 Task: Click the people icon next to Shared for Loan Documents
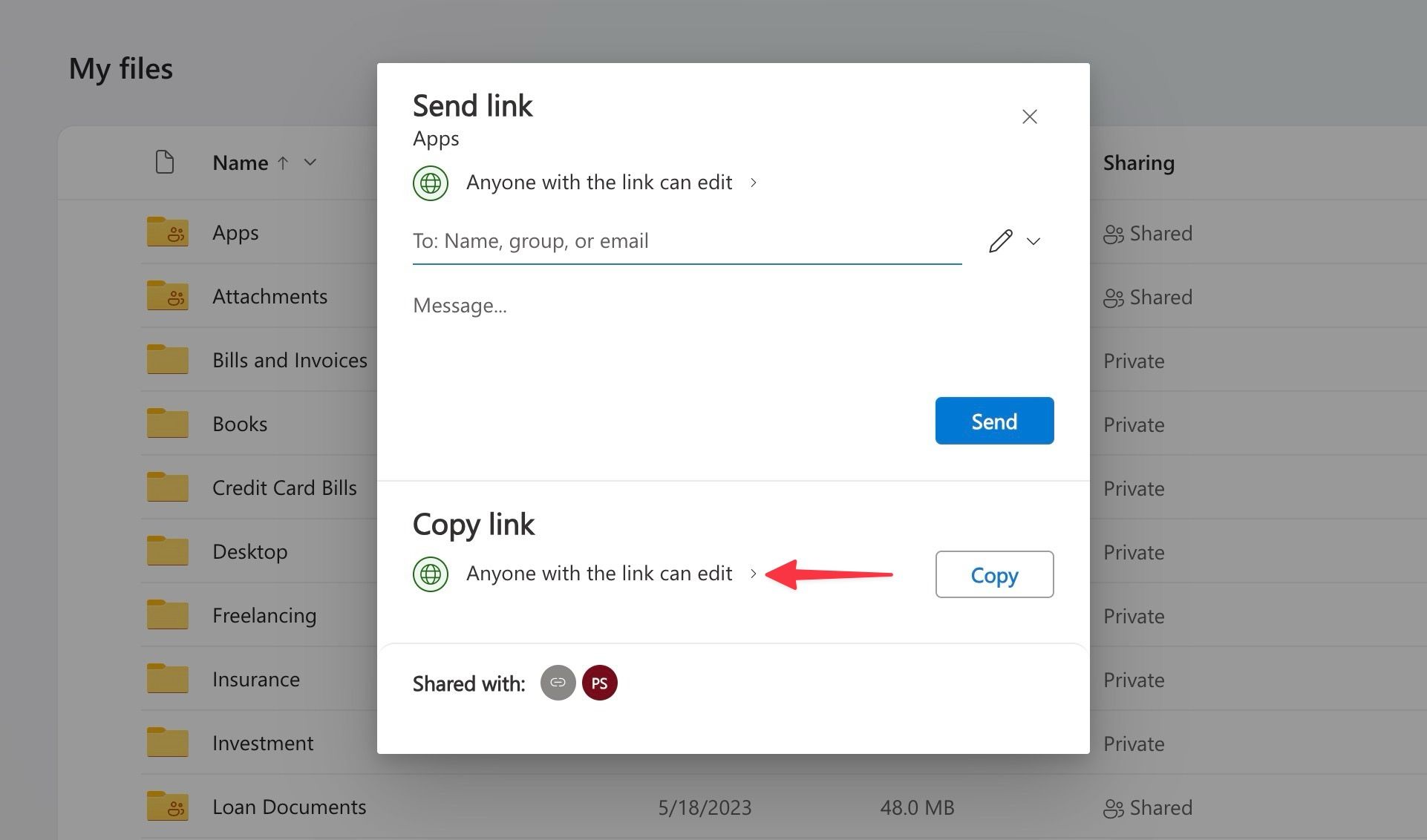click(1114, 807)
